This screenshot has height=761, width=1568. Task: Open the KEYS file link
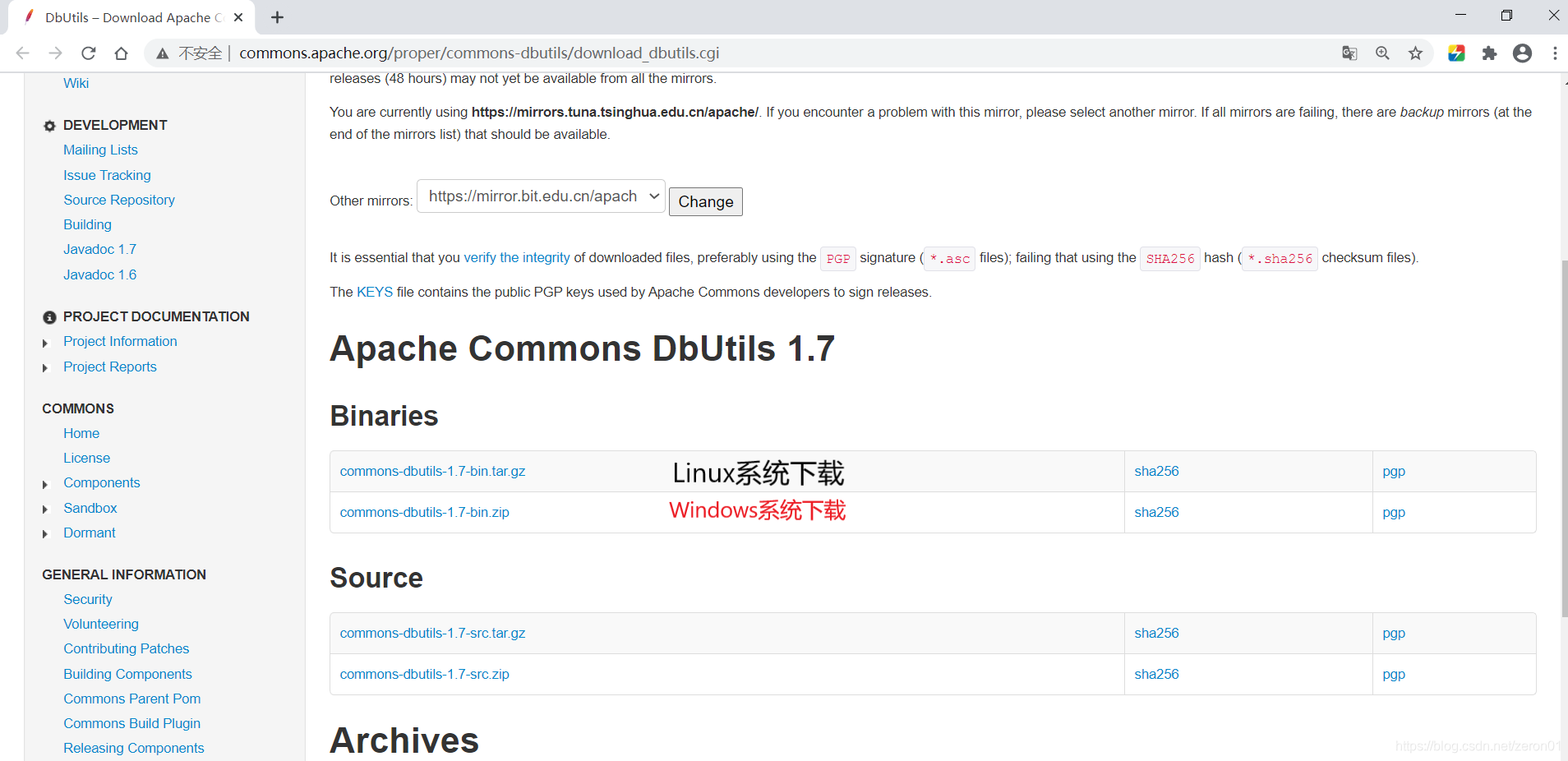[375, 292]
